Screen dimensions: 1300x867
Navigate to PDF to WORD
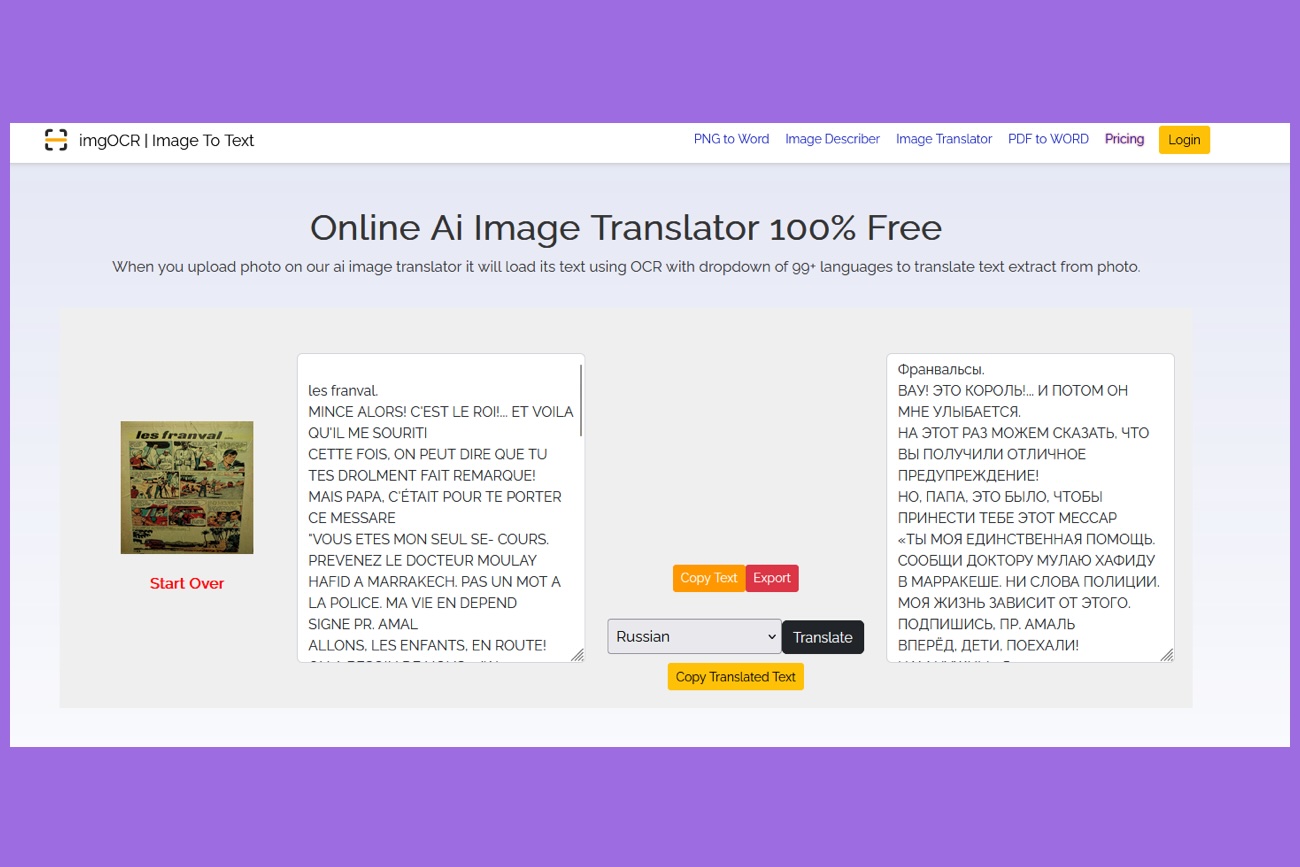[1048, 139]
